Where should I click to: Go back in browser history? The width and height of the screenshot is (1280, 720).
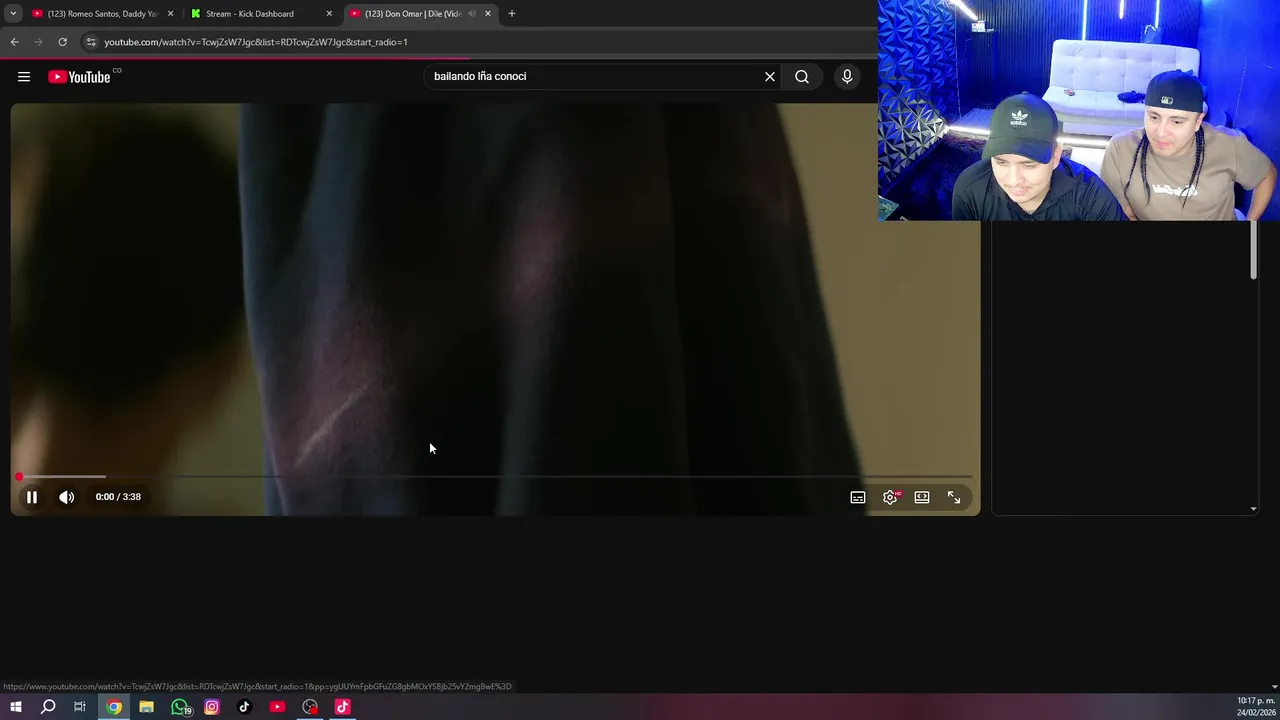tap(14, 42)
